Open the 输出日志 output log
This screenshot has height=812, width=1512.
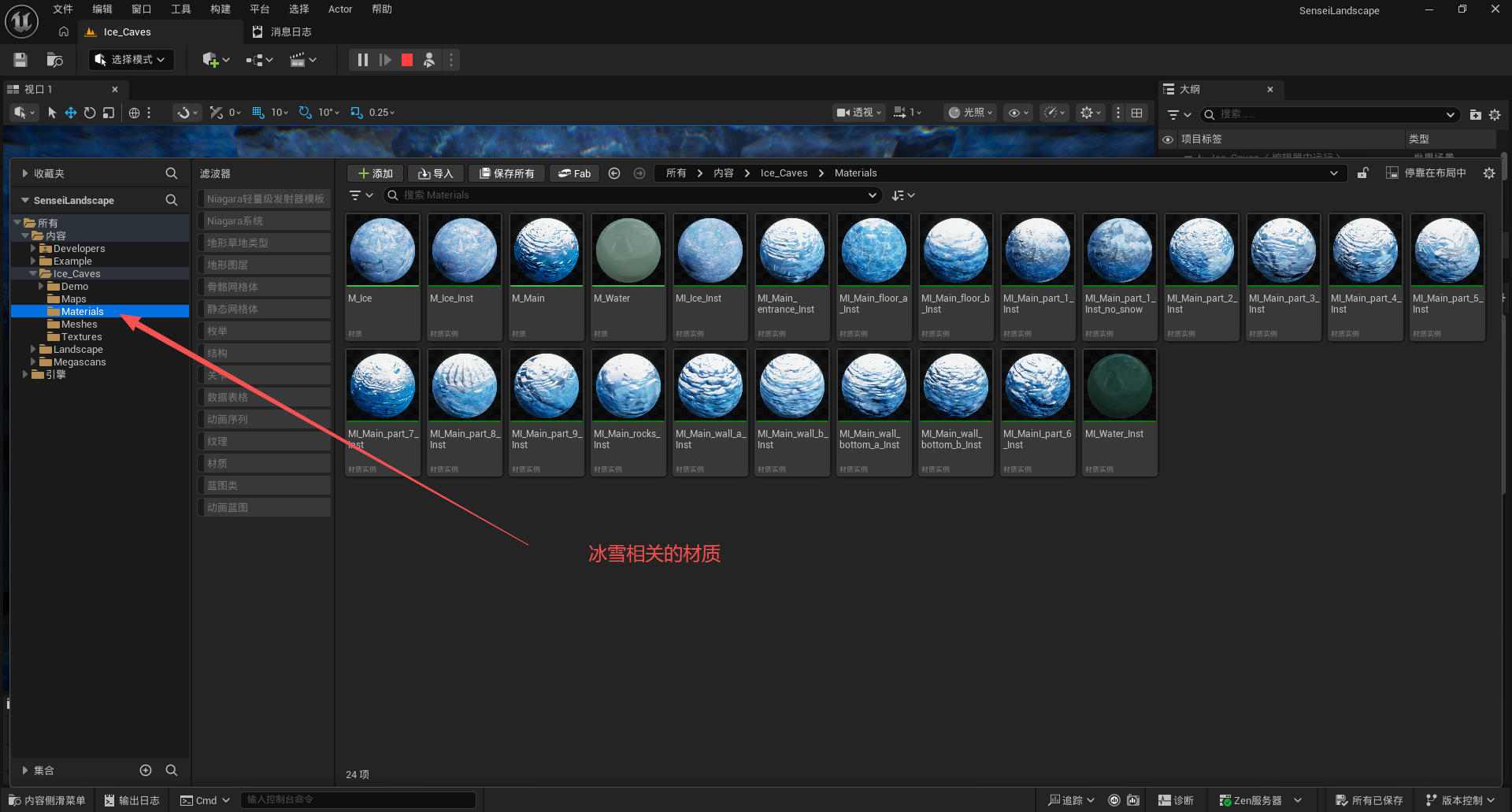coord(132,800)
